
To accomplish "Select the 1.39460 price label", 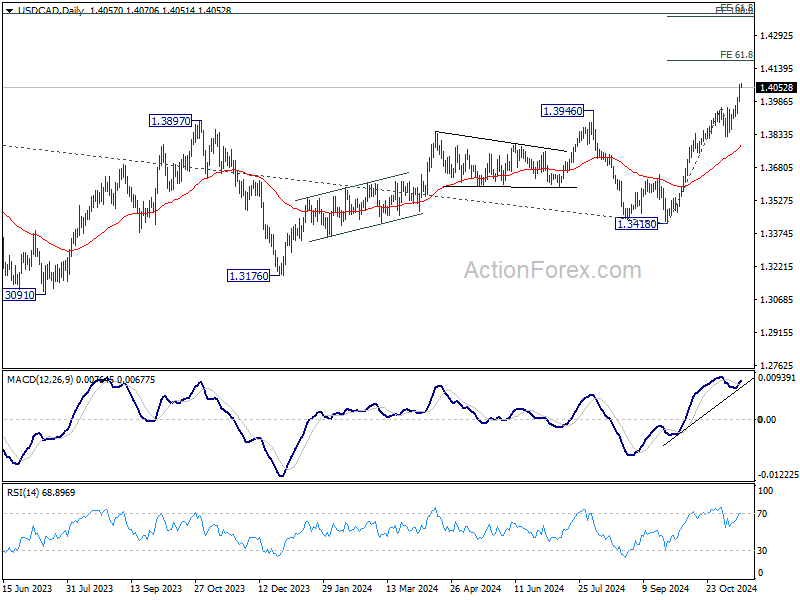I will (x=562, y=111).
